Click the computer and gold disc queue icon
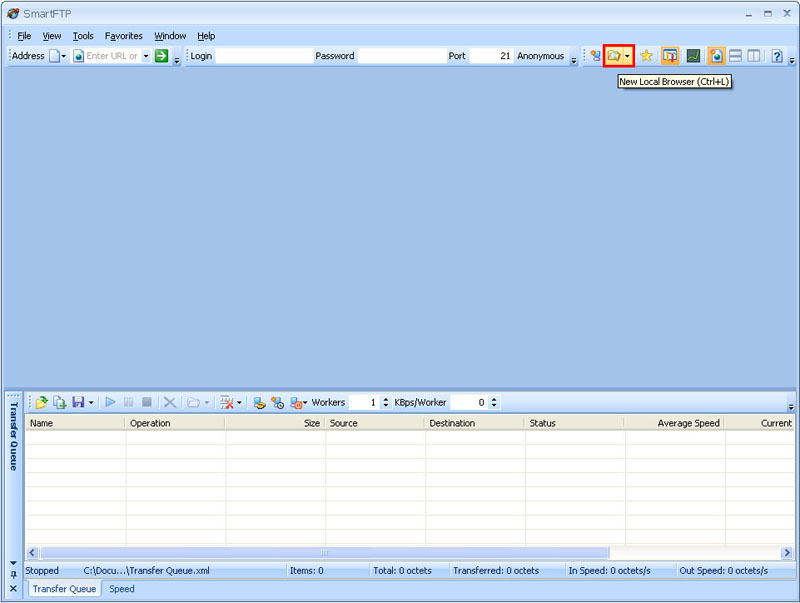This screenshot has height=603, width=800. coord(259,403)
